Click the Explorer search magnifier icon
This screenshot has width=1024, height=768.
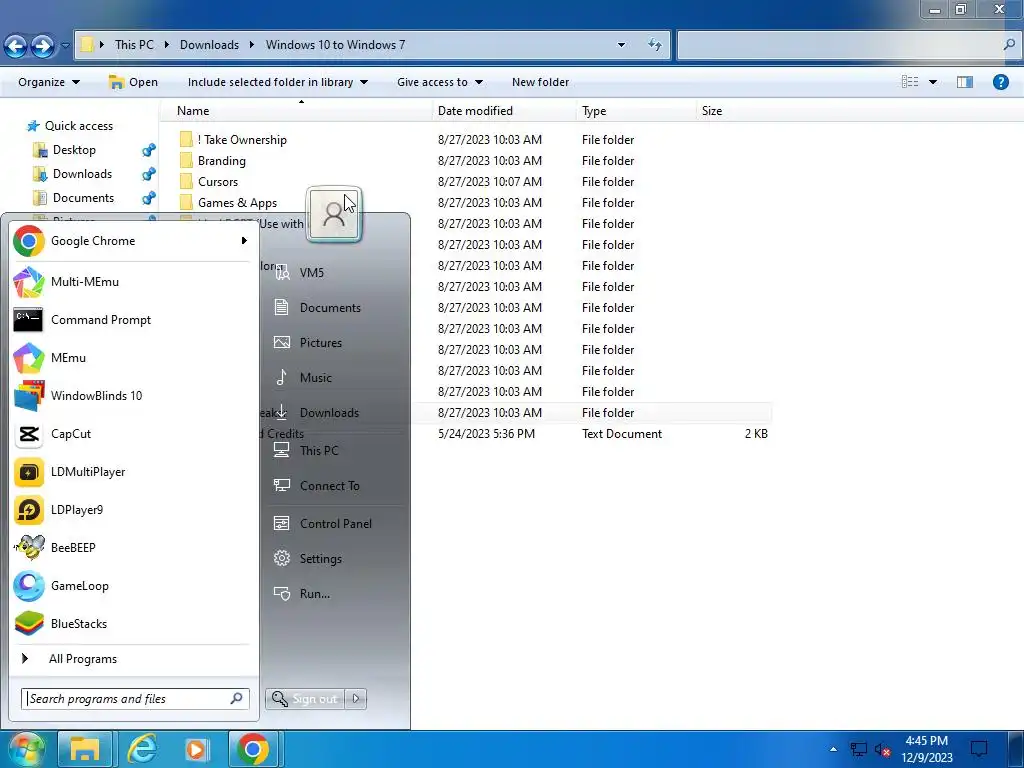point(1009,44)
